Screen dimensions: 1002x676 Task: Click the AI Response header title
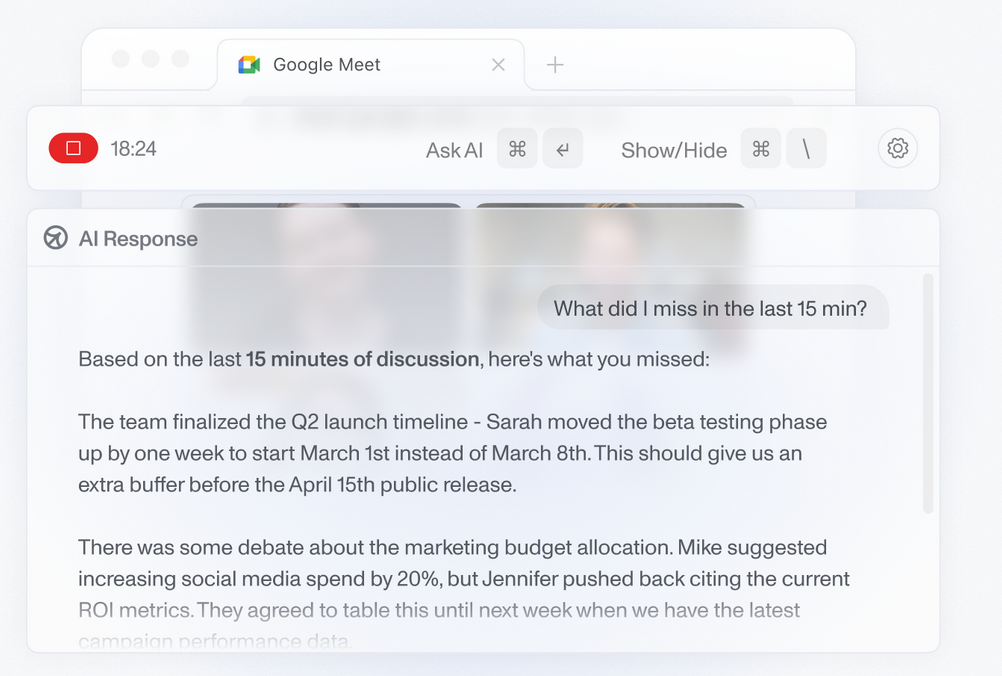tap(138, 239)
